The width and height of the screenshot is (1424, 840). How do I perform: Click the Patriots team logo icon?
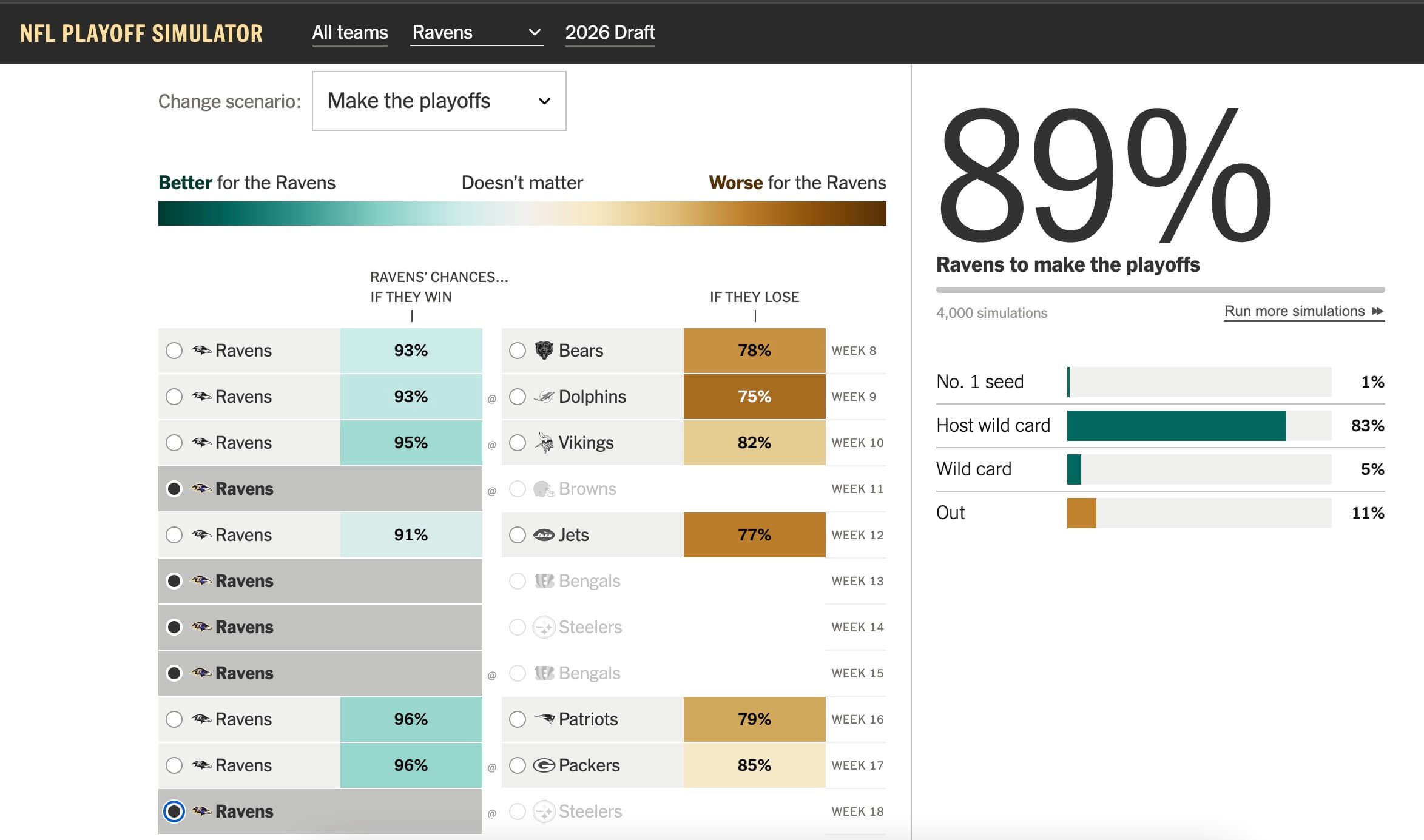544,719
